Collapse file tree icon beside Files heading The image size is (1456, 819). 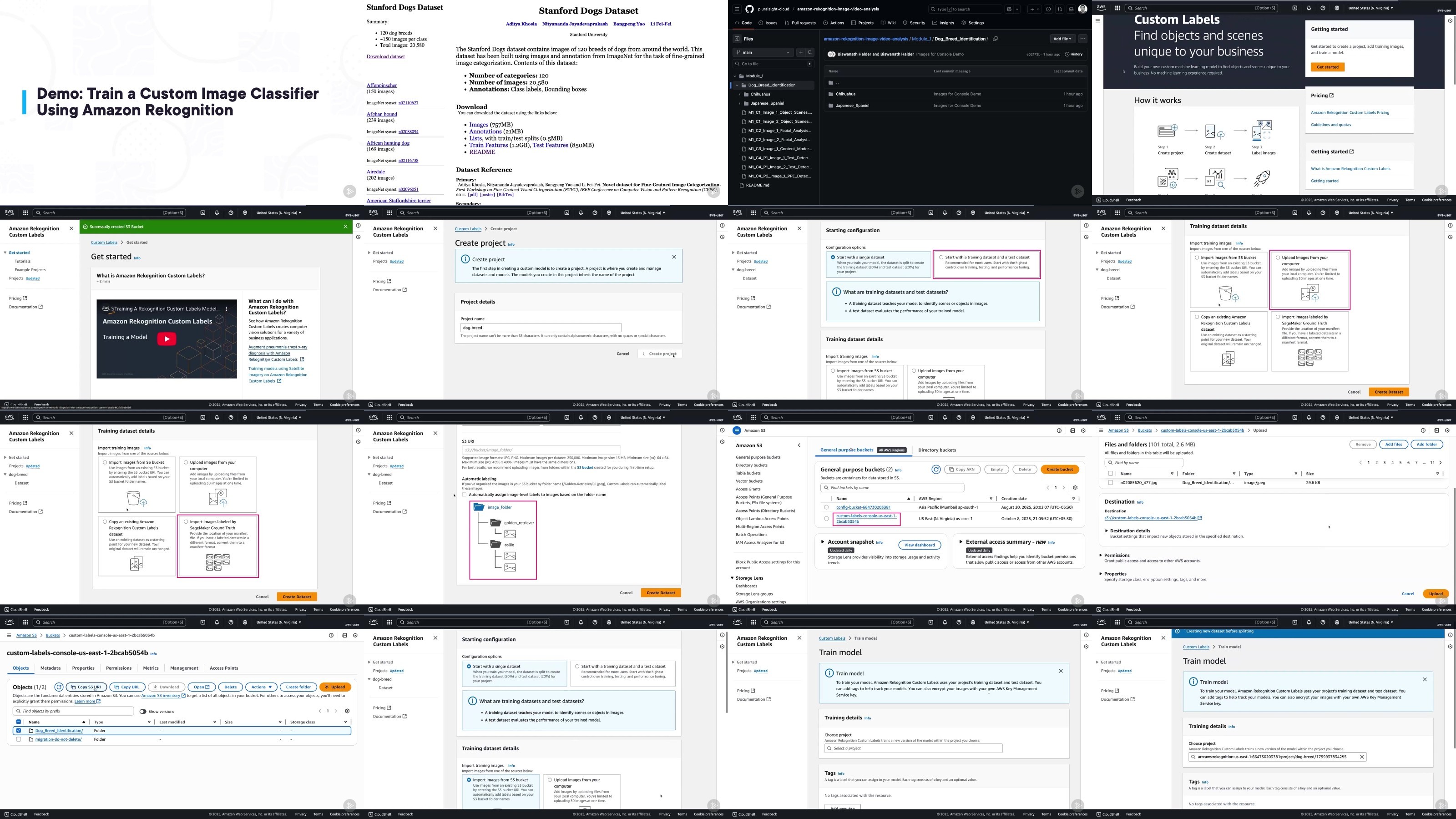click(737, 39)
